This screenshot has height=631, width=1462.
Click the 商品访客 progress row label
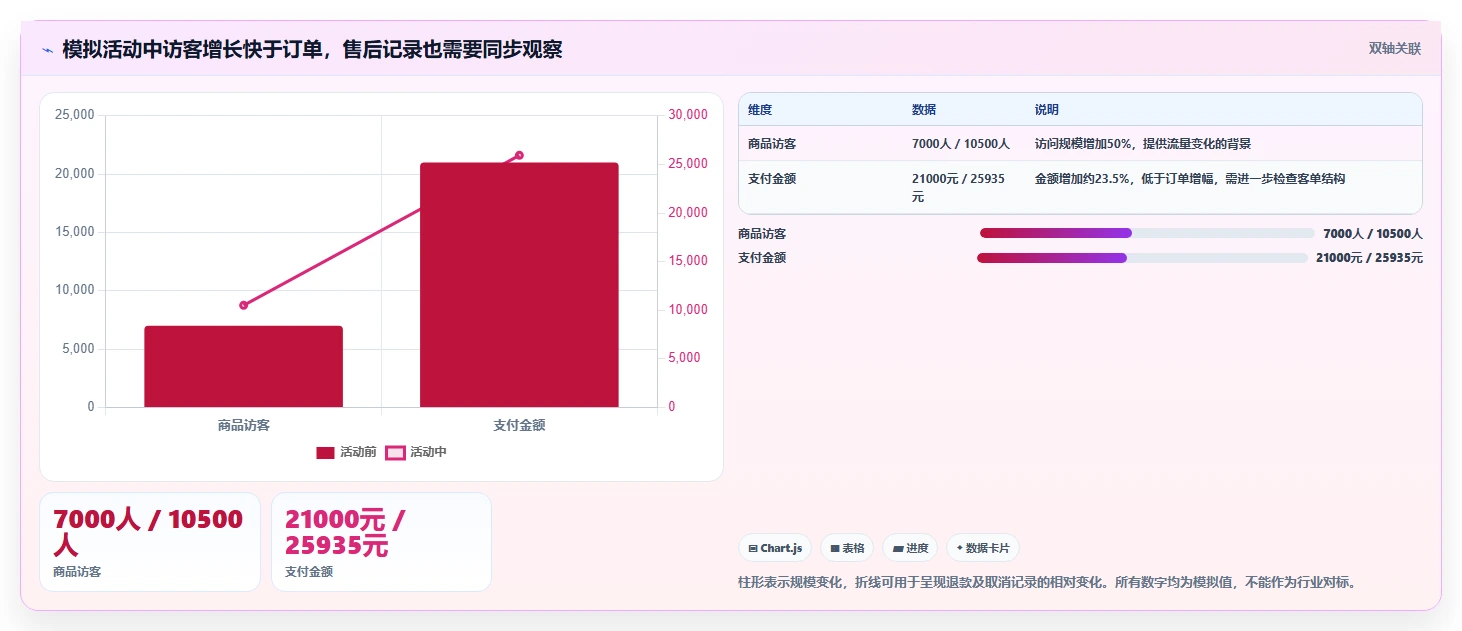pos(762,234)
